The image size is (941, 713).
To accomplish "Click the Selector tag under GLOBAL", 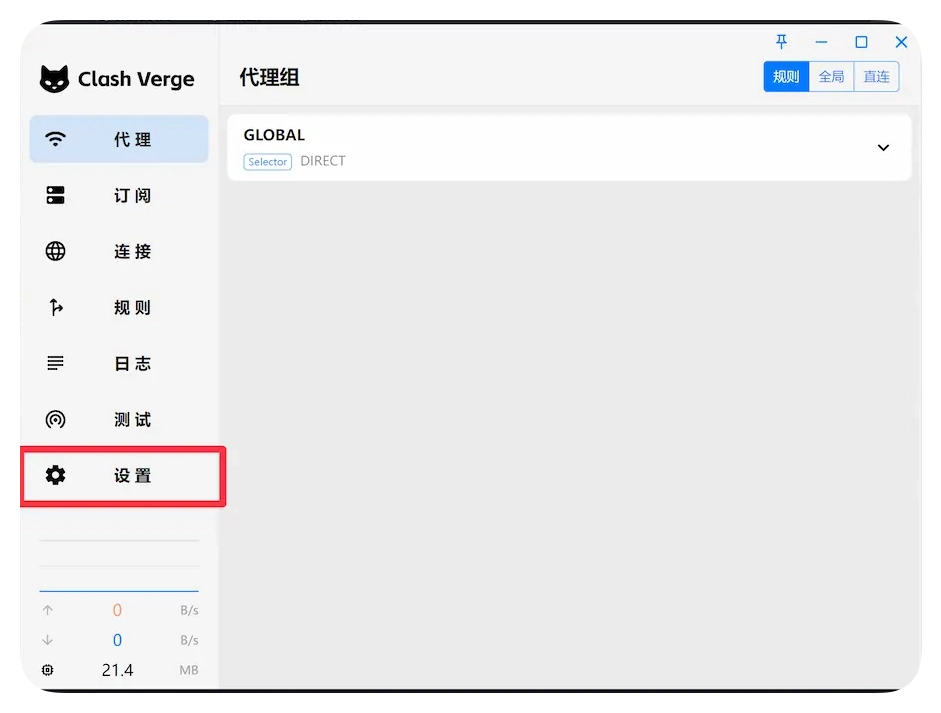I will 267,161.
